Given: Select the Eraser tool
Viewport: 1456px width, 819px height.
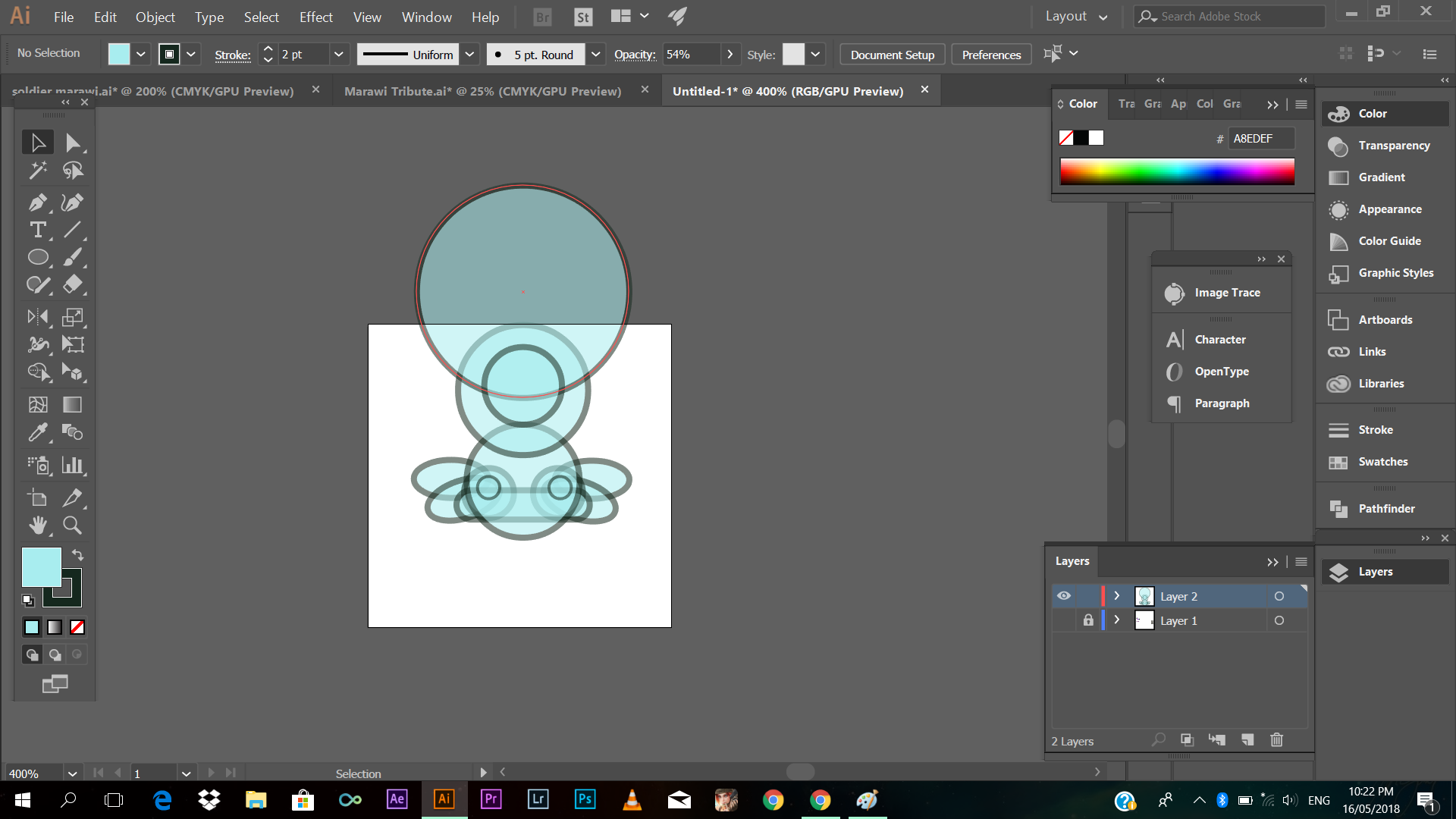Looking at the screenshot, I should pyautogui.click(x=73, y=284).
